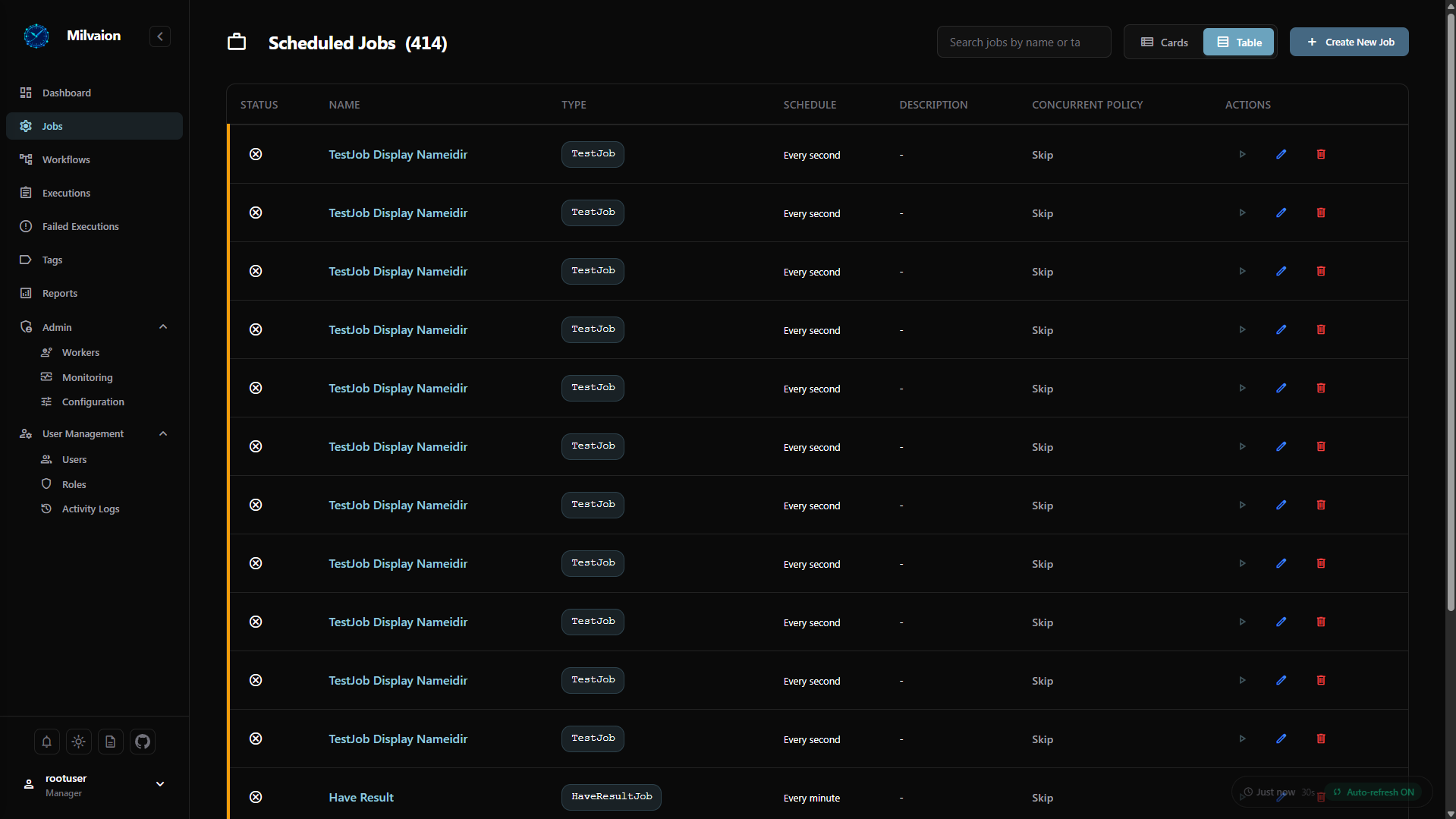Open TestJob Display Nameidir in topmost row
Image resolution: width=1456 pixels, height=819 pixels.
click(x=398, y=154)
